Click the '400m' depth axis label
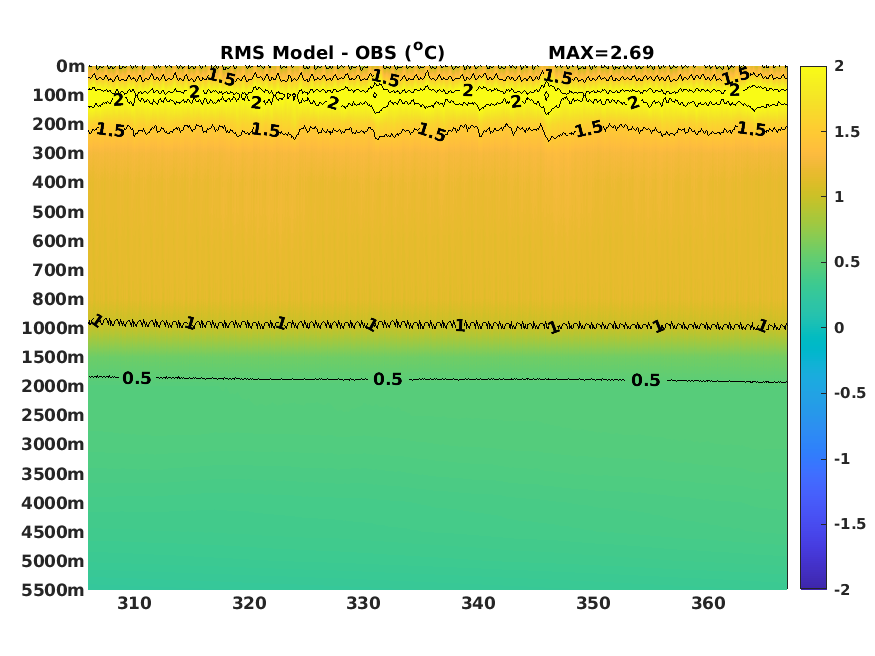The image size is (875, 656). pyautogui.click(x=58, y=182)
